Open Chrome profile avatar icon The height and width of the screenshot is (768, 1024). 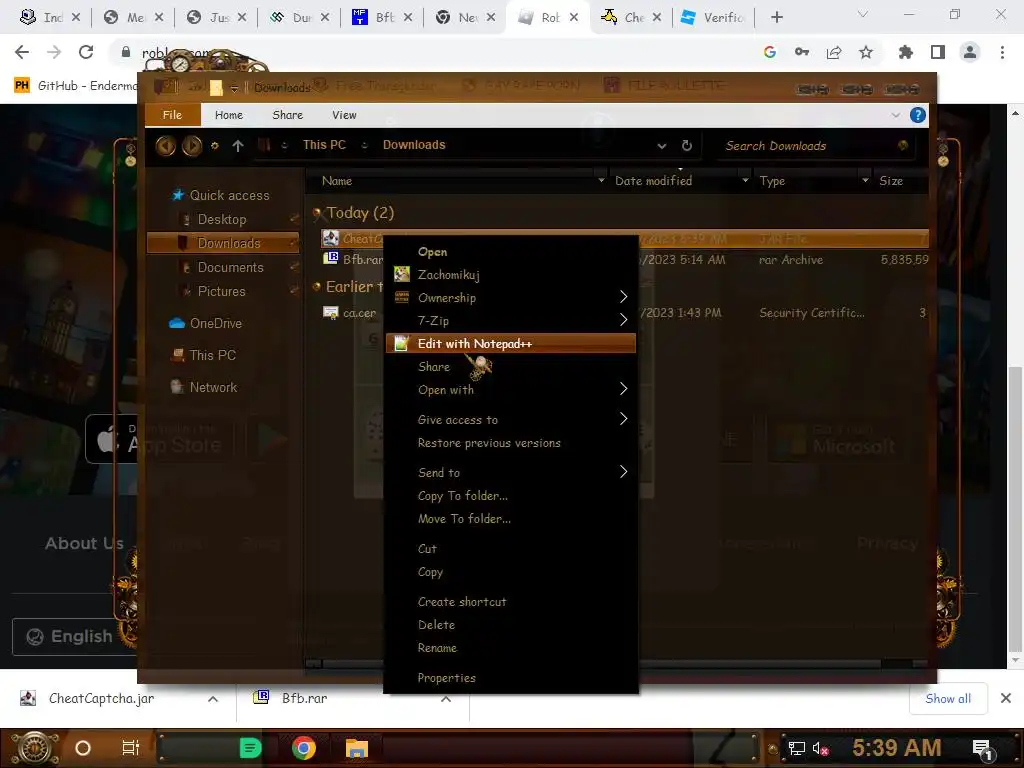click(970, 52)
